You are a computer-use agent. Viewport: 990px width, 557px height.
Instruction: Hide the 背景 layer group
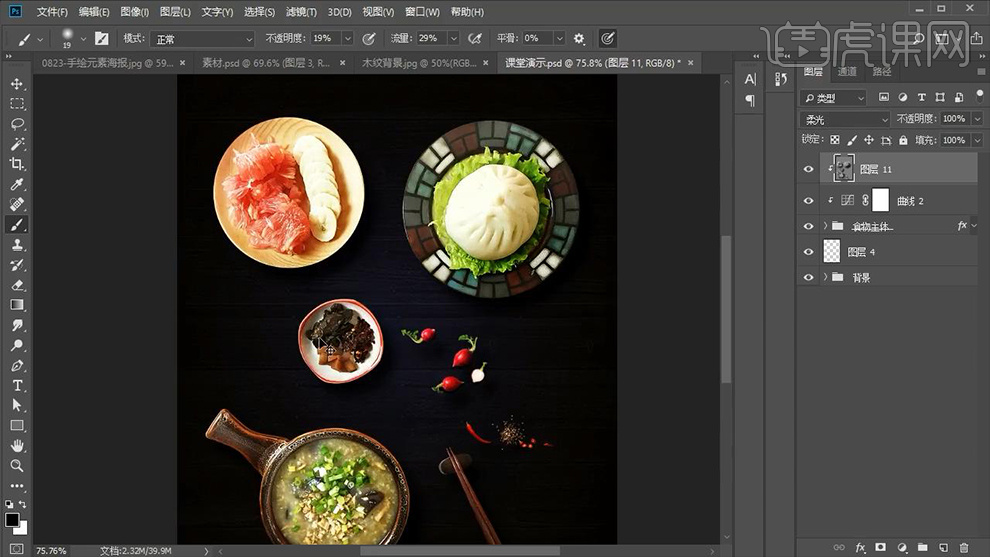[x=809, y=277]
